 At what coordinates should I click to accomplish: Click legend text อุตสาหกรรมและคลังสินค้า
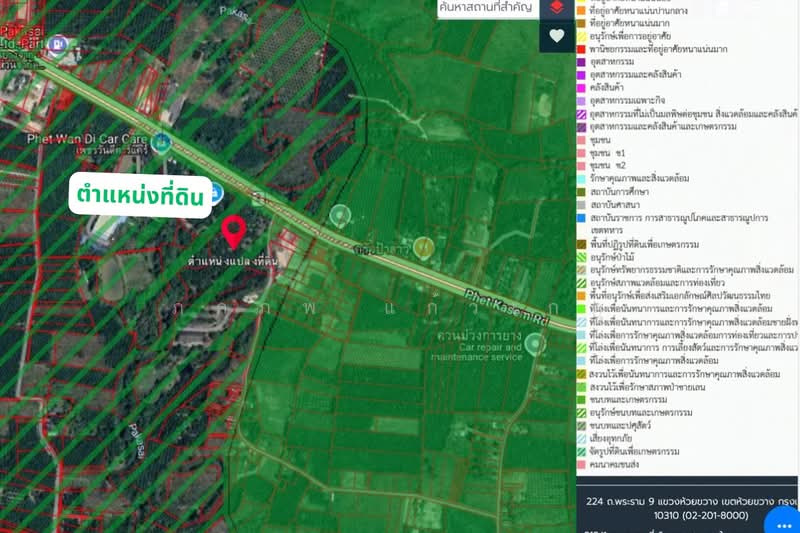pos(635,75)
